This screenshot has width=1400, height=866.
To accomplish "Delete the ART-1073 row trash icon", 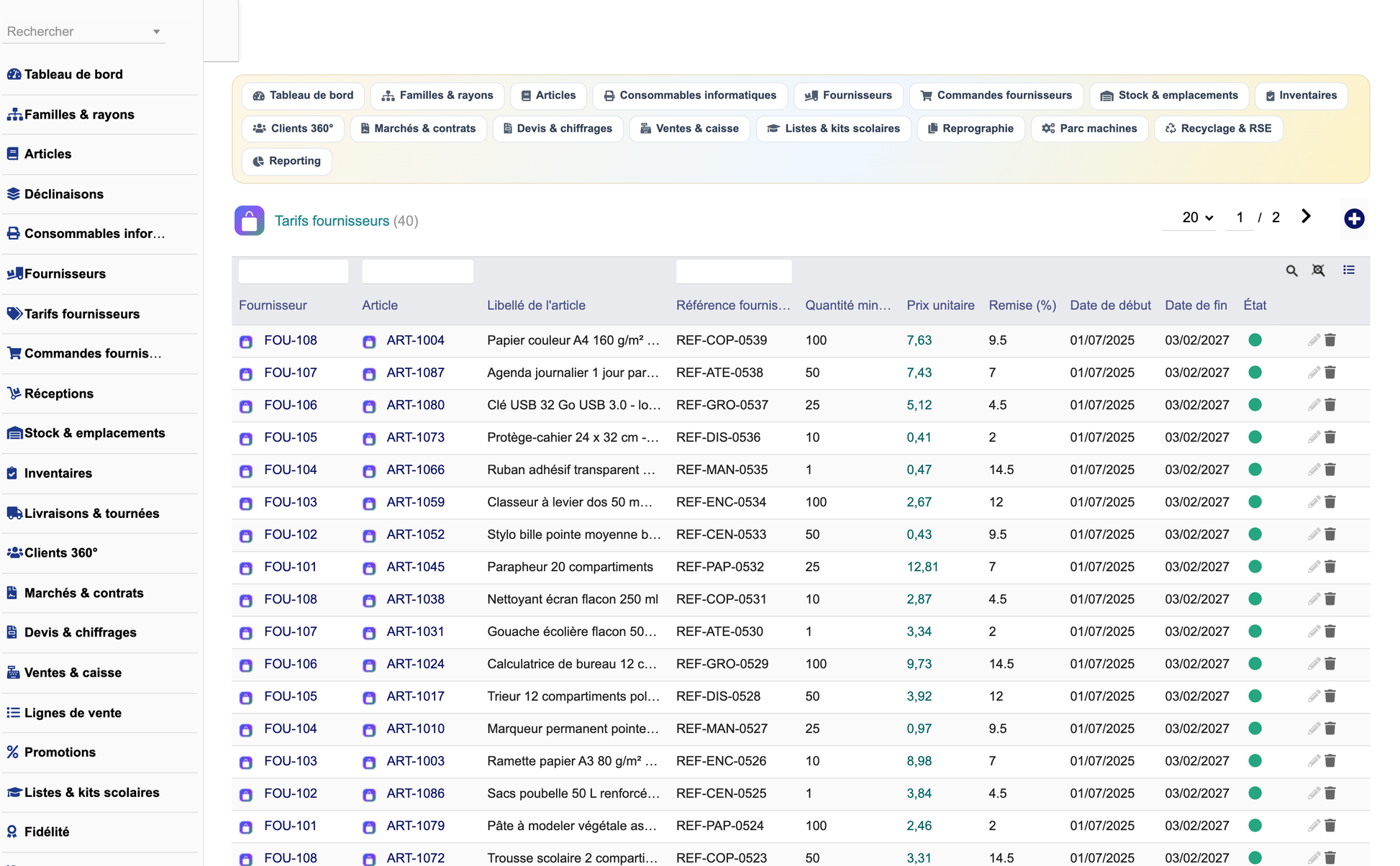I will click(1330, 437).
